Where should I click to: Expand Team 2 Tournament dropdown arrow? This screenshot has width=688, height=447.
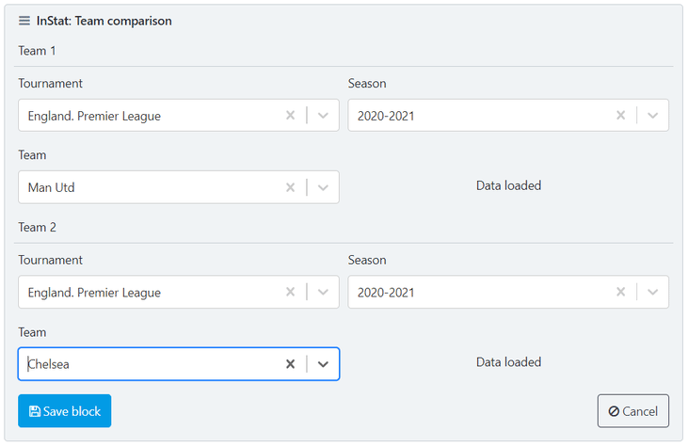[x=323, y=292]
